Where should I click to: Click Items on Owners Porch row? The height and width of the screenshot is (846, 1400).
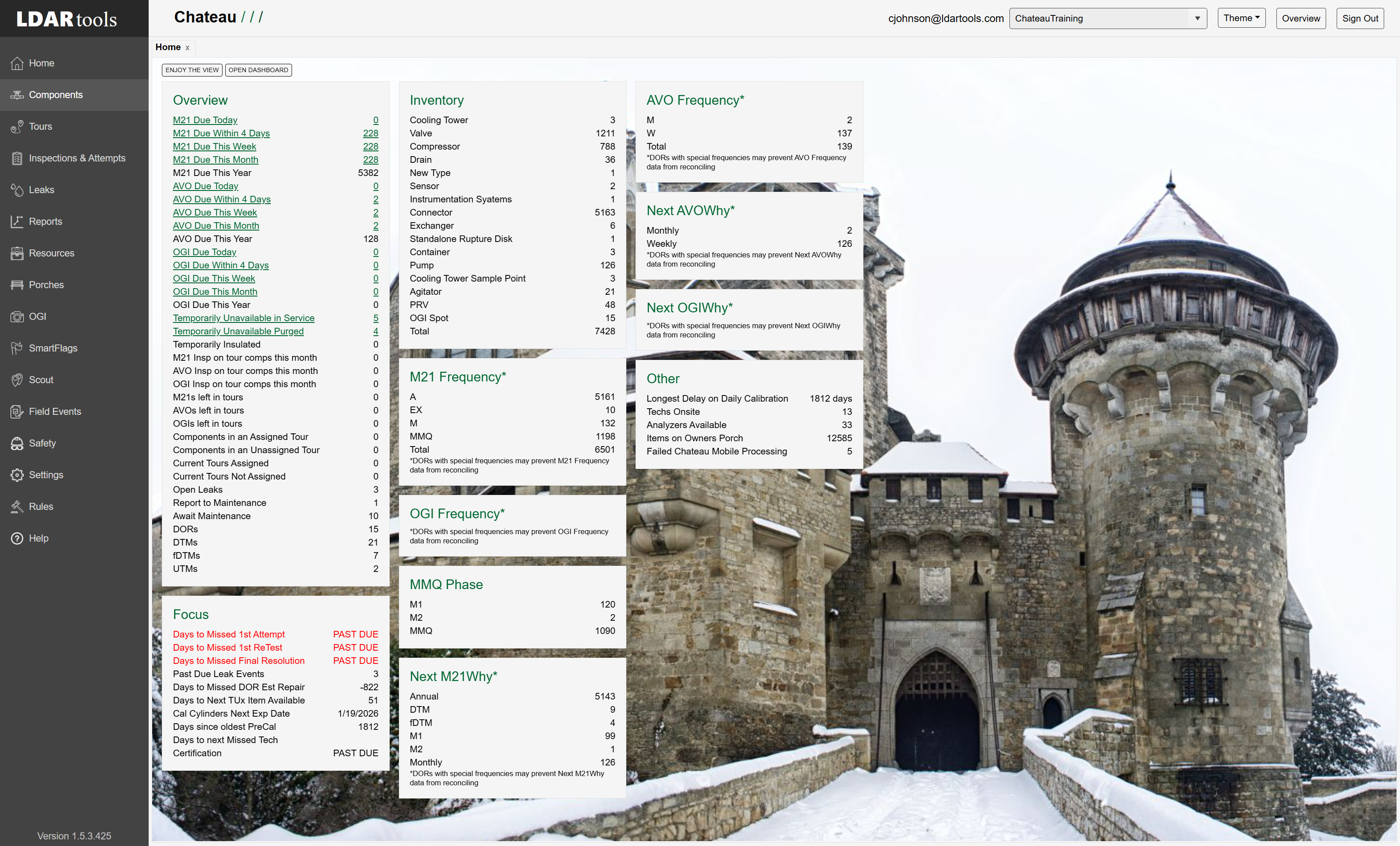[749, 438]
